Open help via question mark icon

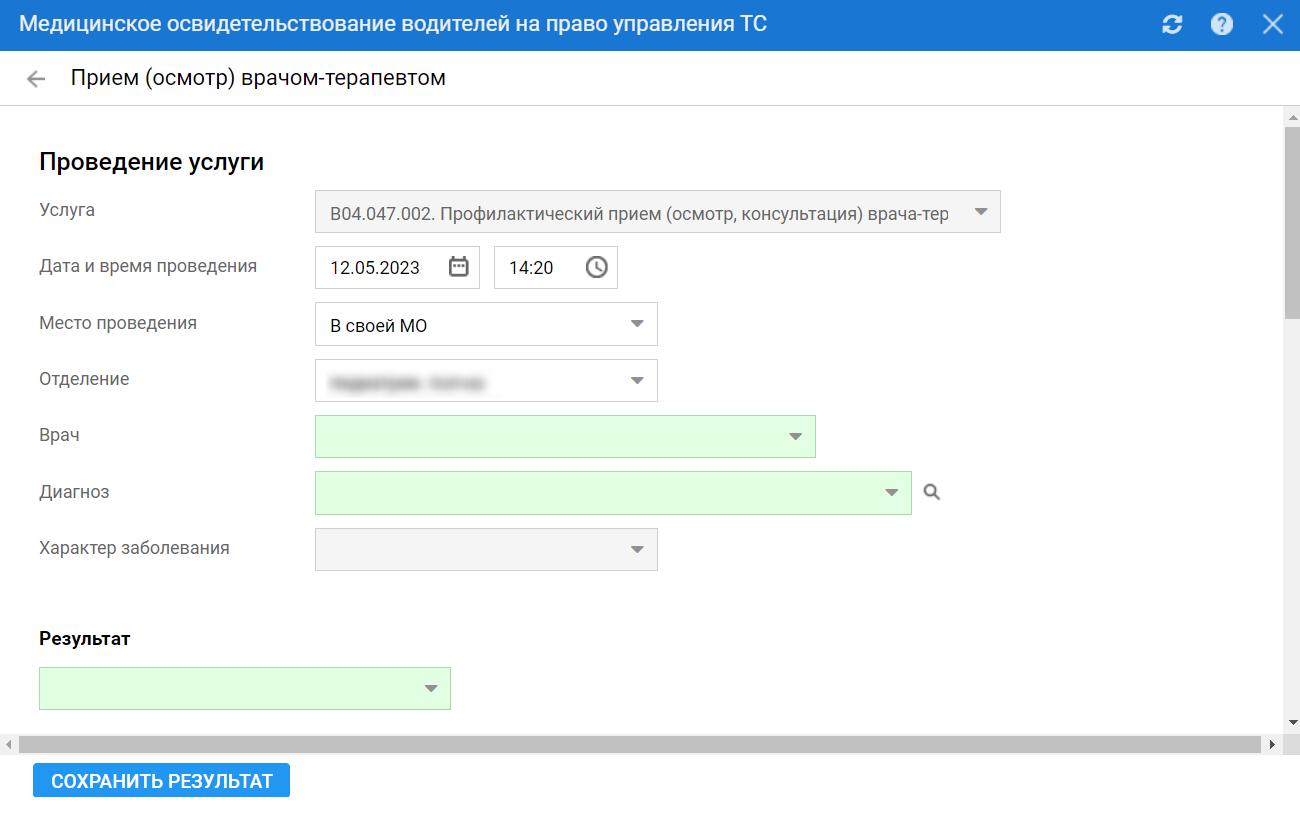click(x=1221, y=25)
